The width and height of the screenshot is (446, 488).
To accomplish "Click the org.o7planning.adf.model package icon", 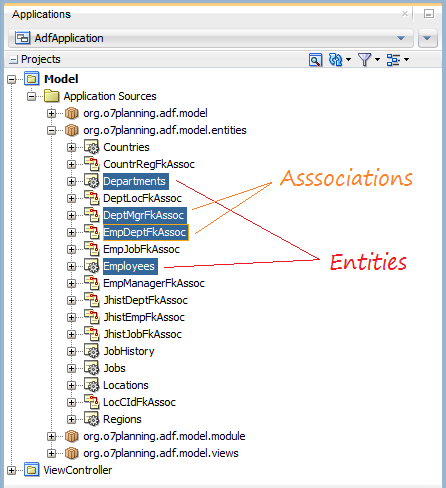I will pos(71,113).
